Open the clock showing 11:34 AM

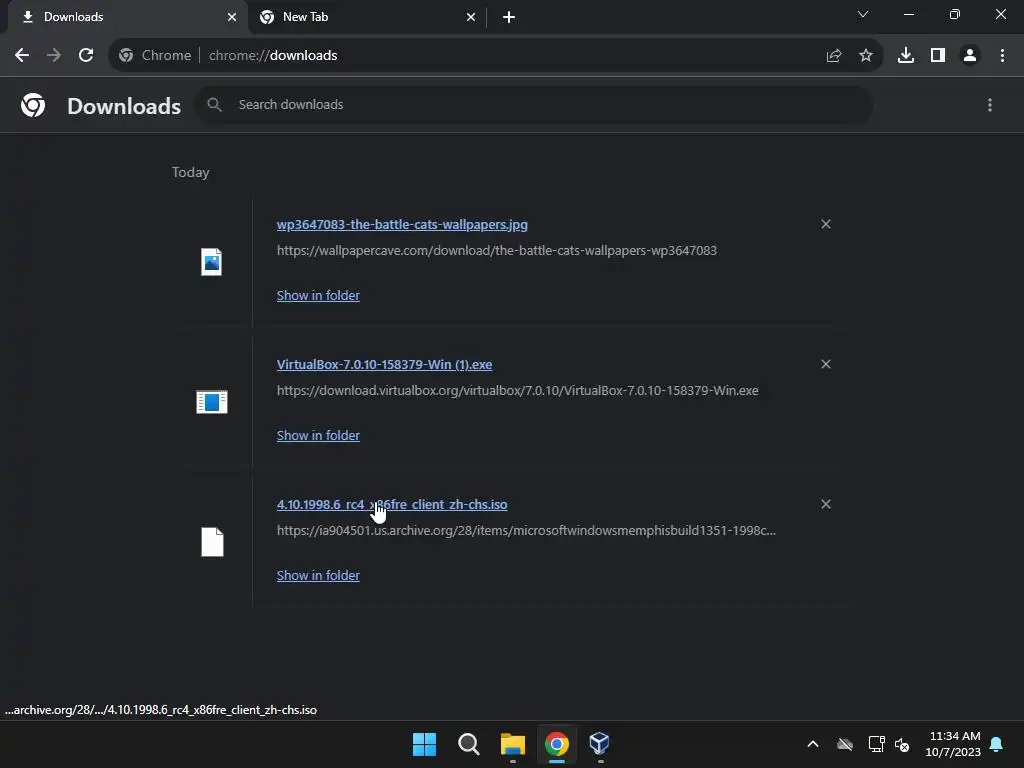click(953, 744)
